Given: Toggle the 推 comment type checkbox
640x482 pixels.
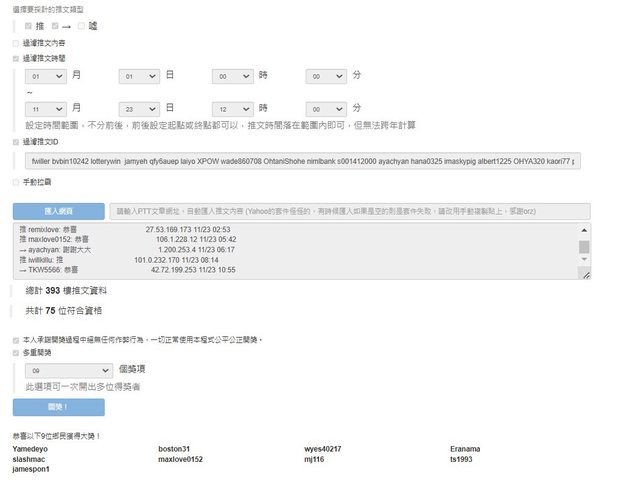Looking at the screenshot, I should pyautogui.click(x=28, y=25).
